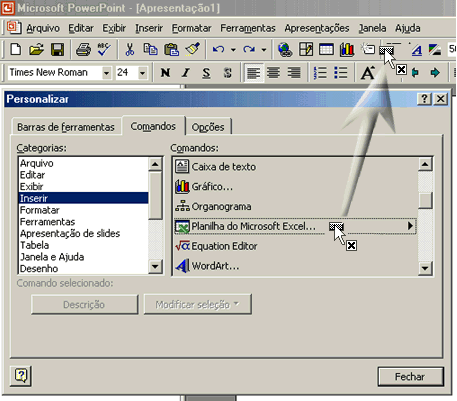
Task: Open the Arquivo menu
Action: coord(43,28)
